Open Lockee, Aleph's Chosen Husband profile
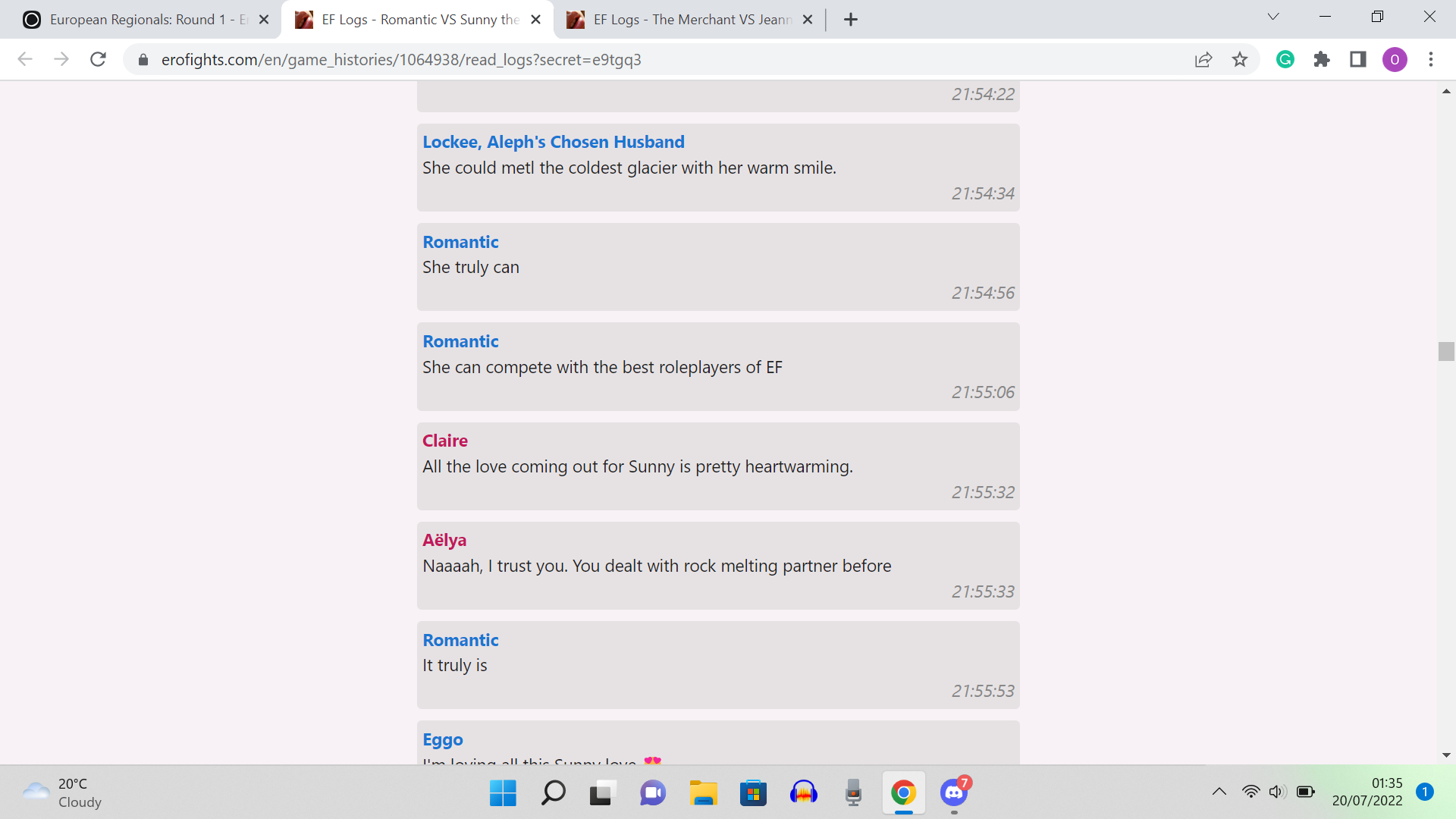Screen dimensions: 1456x819 (553, 142)
